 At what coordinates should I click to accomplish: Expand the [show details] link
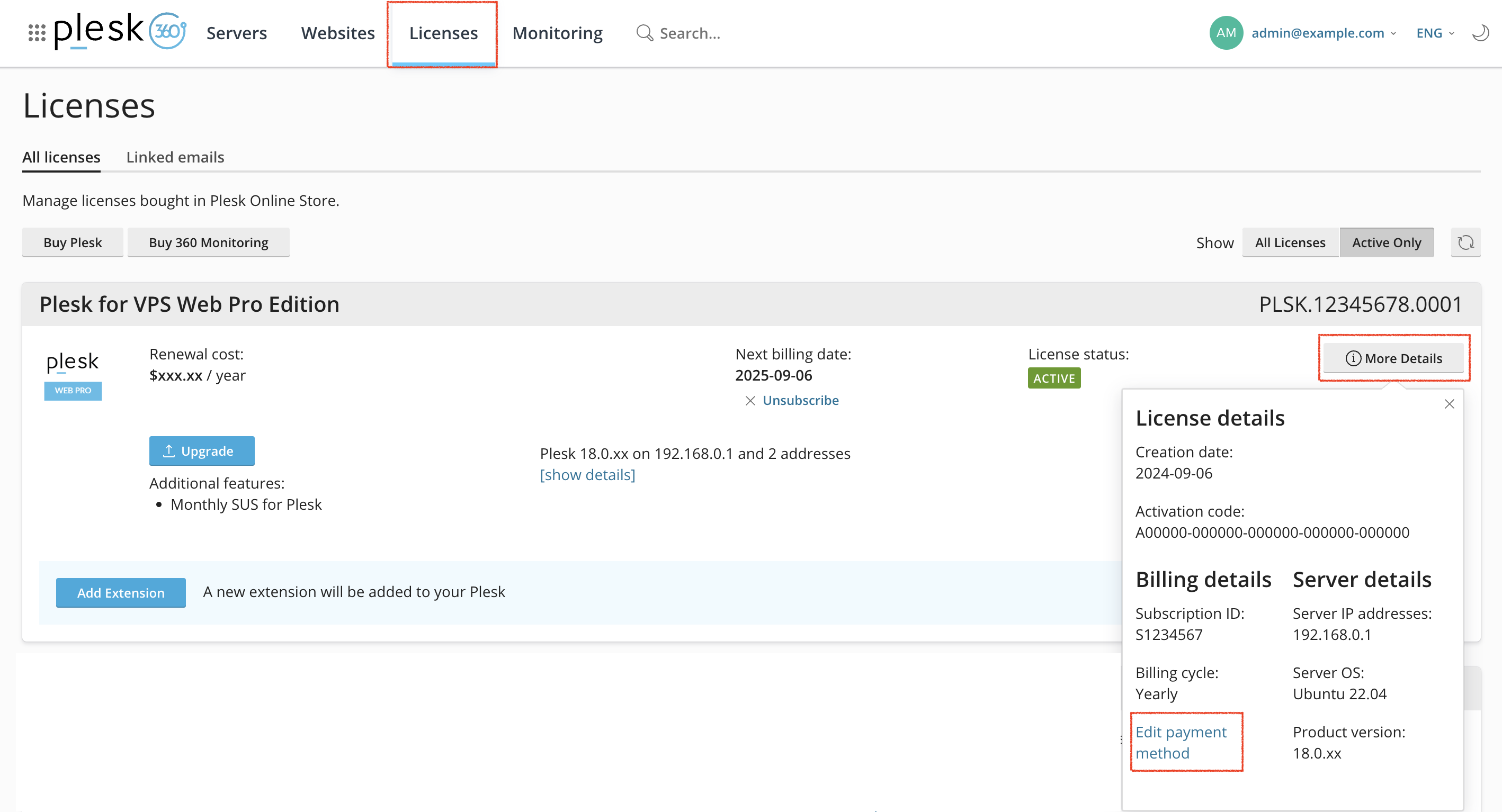click(587, 475)
